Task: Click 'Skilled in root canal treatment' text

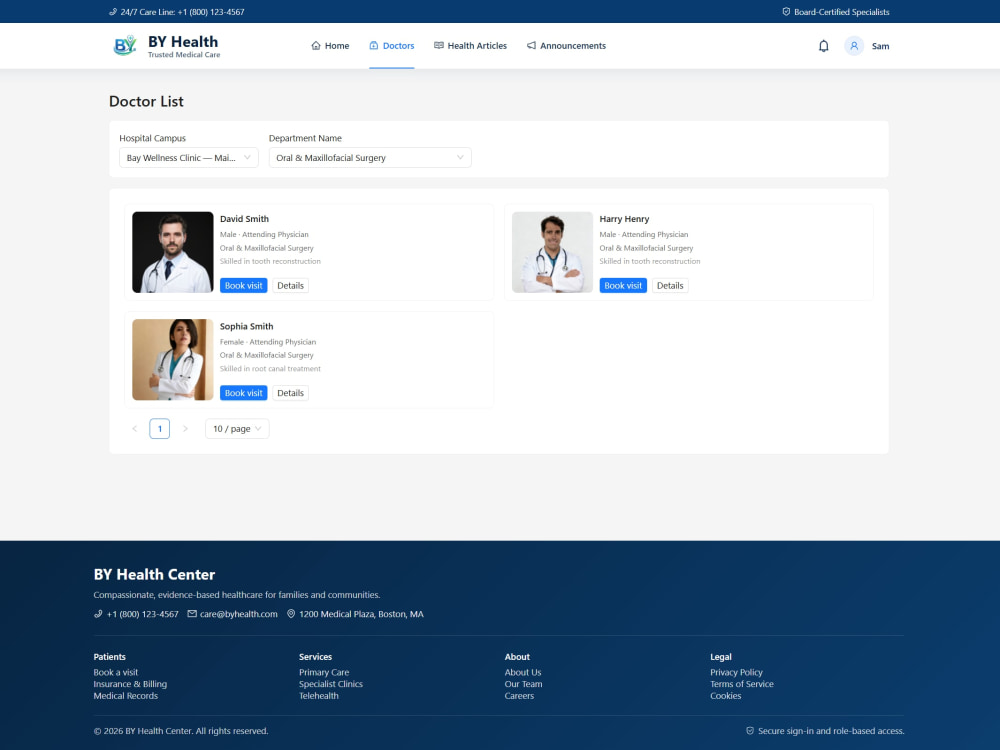Action: pyautogui.click(x=270, y=369)
